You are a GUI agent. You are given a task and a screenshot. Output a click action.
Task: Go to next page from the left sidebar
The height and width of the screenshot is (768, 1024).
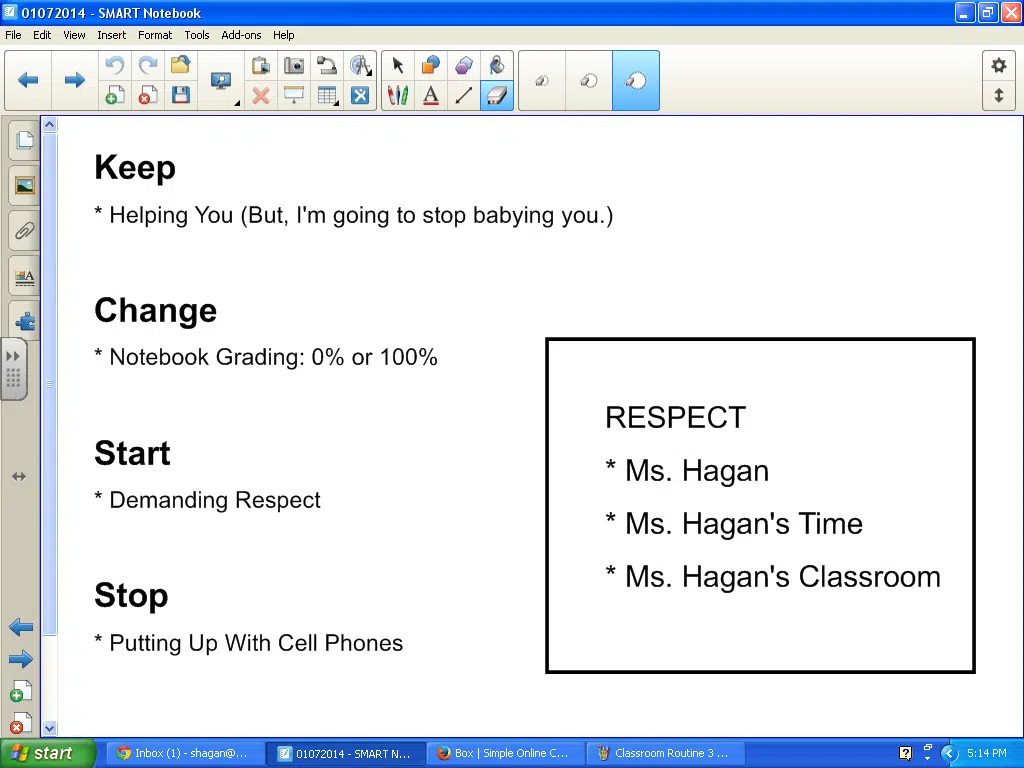coord(21,659)
